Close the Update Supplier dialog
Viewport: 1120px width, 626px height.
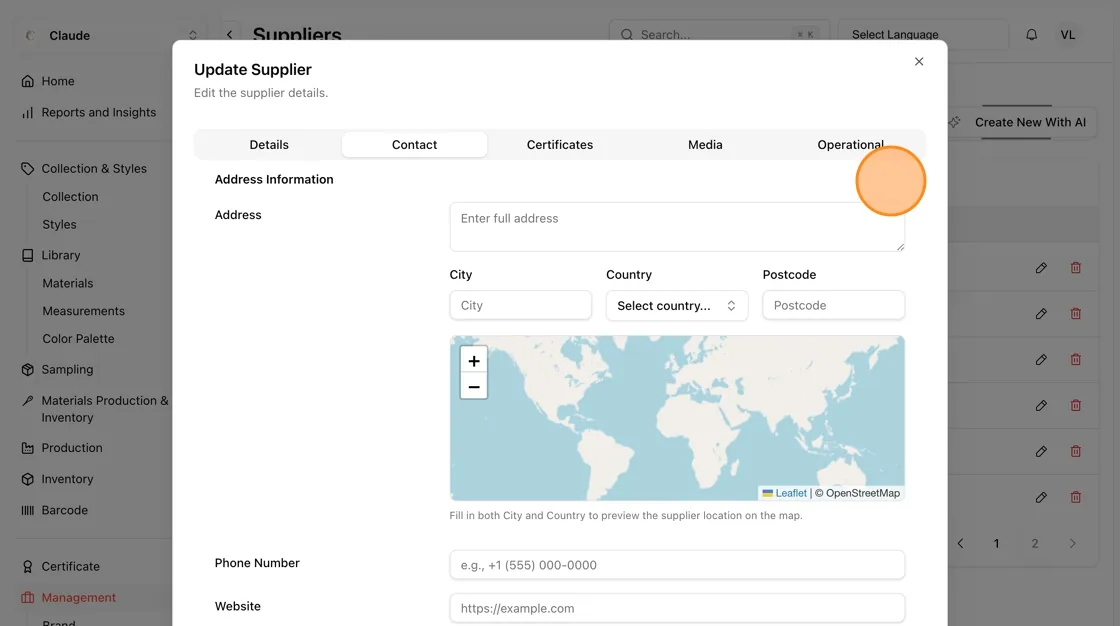point(919,61)
